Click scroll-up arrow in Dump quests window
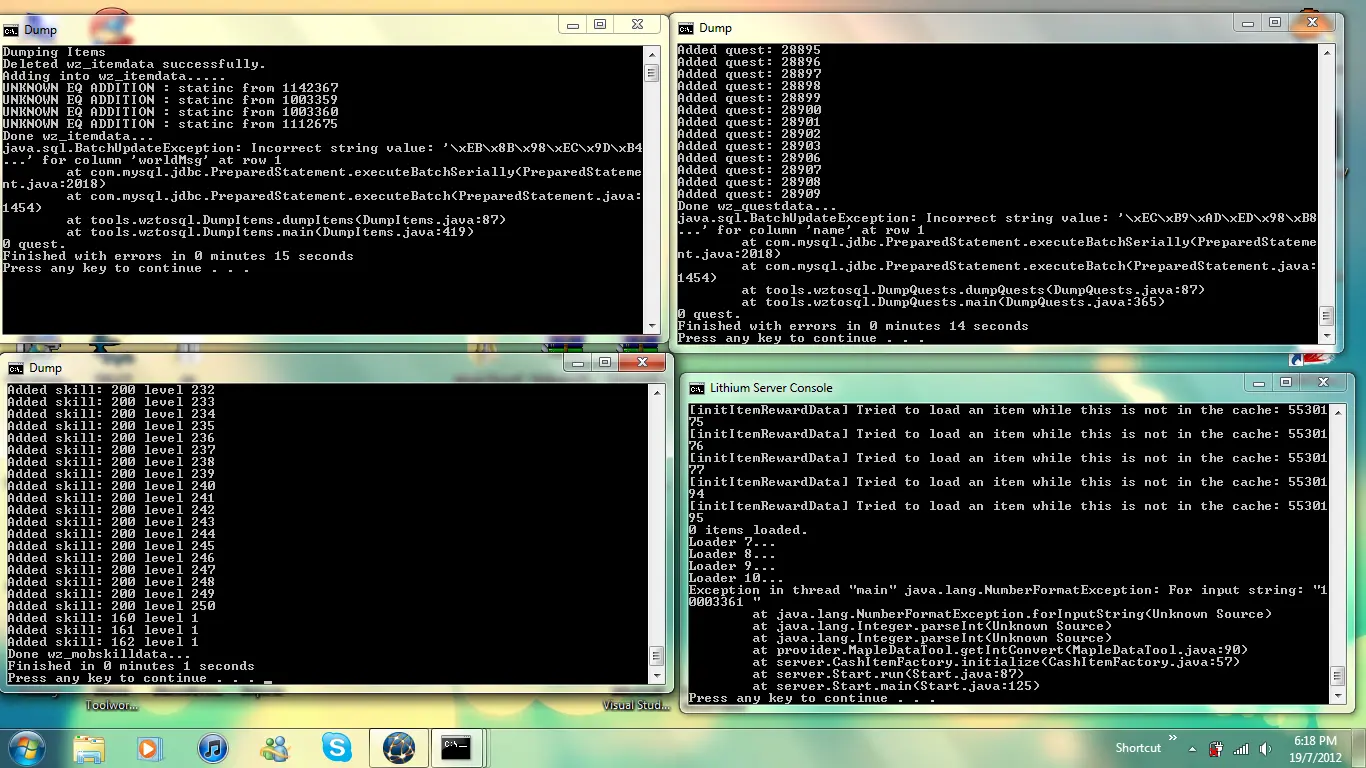Screen dimensions: 1366x768 [1326, 51]
